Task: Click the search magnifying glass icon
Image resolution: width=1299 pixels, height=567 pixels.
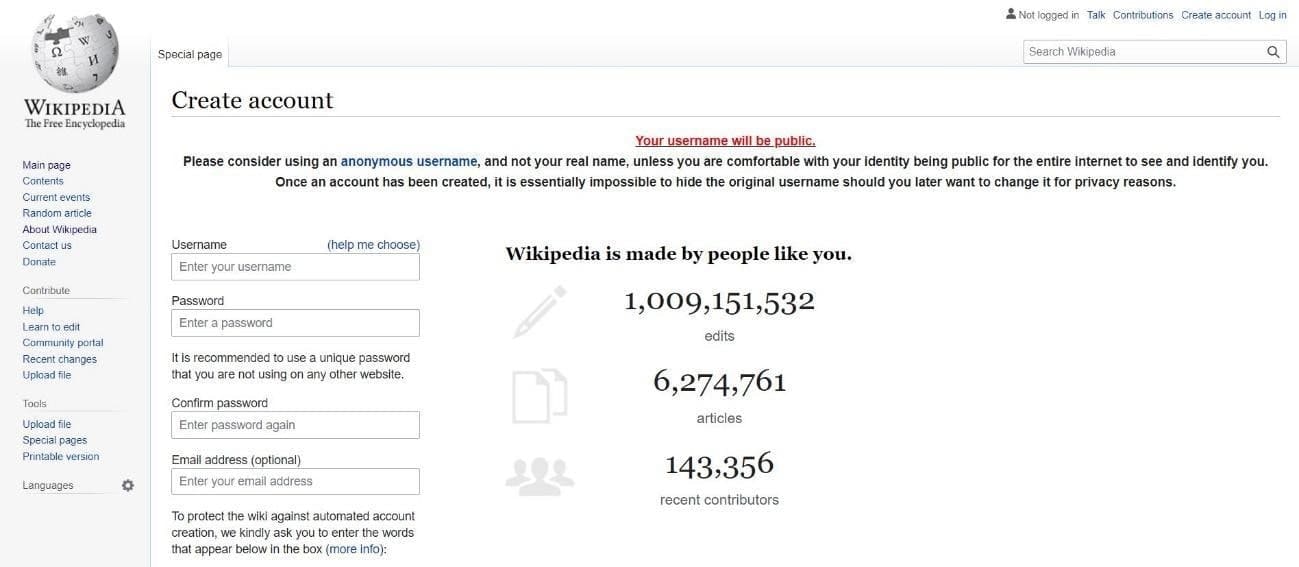Action: pos(1273,52)
